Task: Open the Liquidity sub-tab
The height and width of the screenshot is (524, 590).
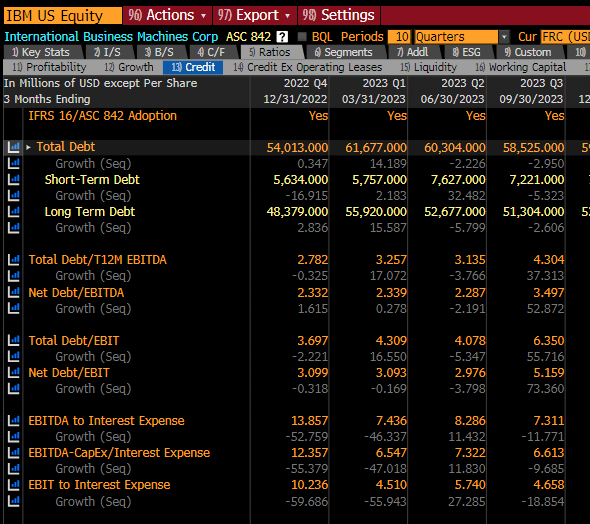Action: (429, 67)
